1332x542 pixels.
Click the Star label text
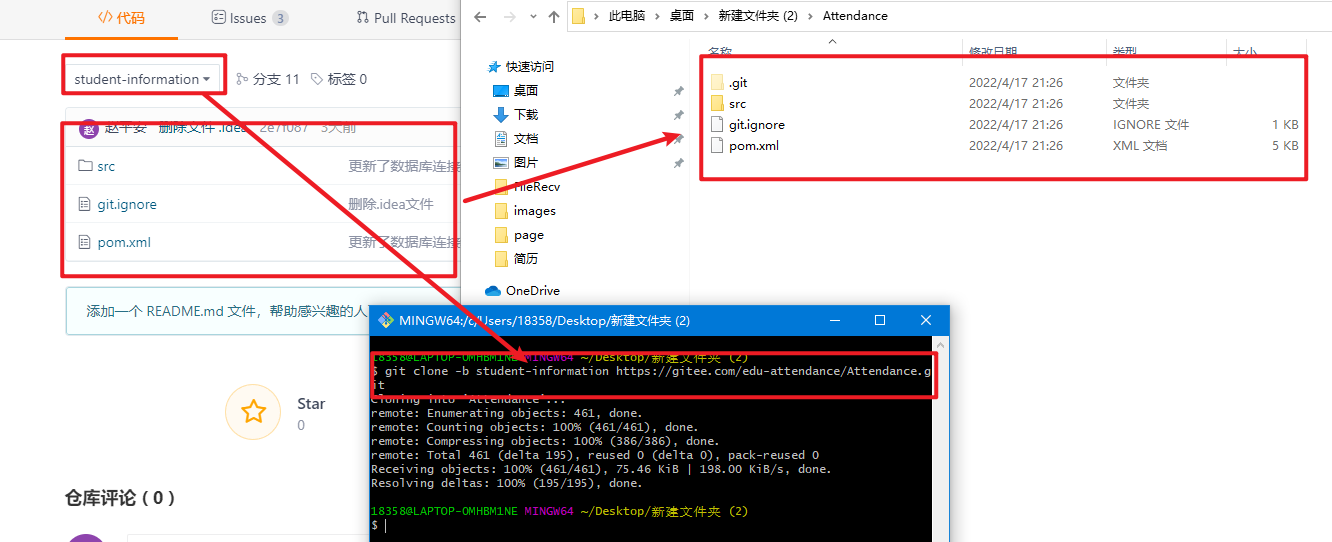tap(311, 404)
